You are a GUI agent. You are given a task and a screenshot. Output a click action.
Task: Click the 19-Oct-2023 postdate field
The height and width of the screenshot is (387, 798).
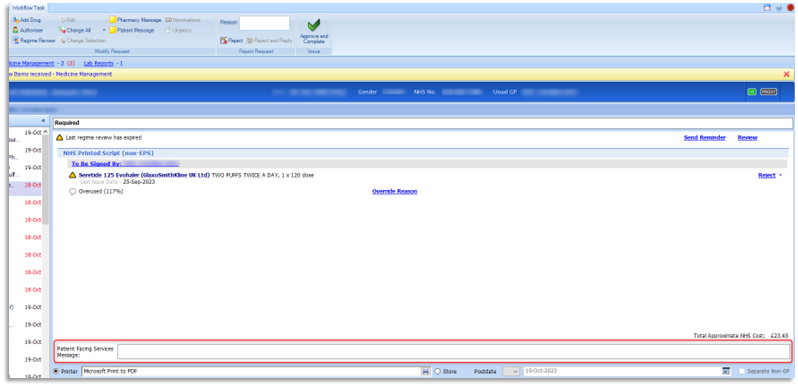622,372
